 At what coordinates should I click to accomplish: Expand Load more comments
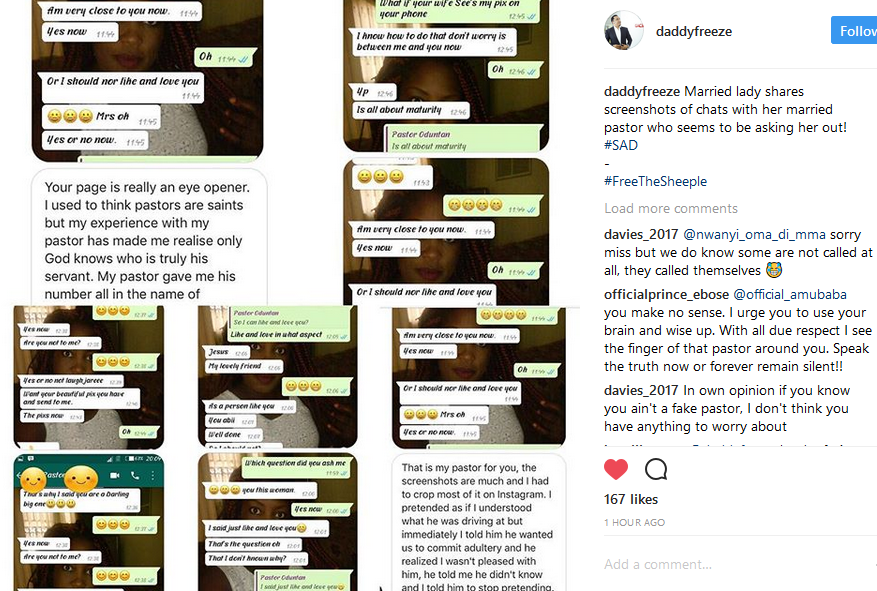[x=671, y=209]
